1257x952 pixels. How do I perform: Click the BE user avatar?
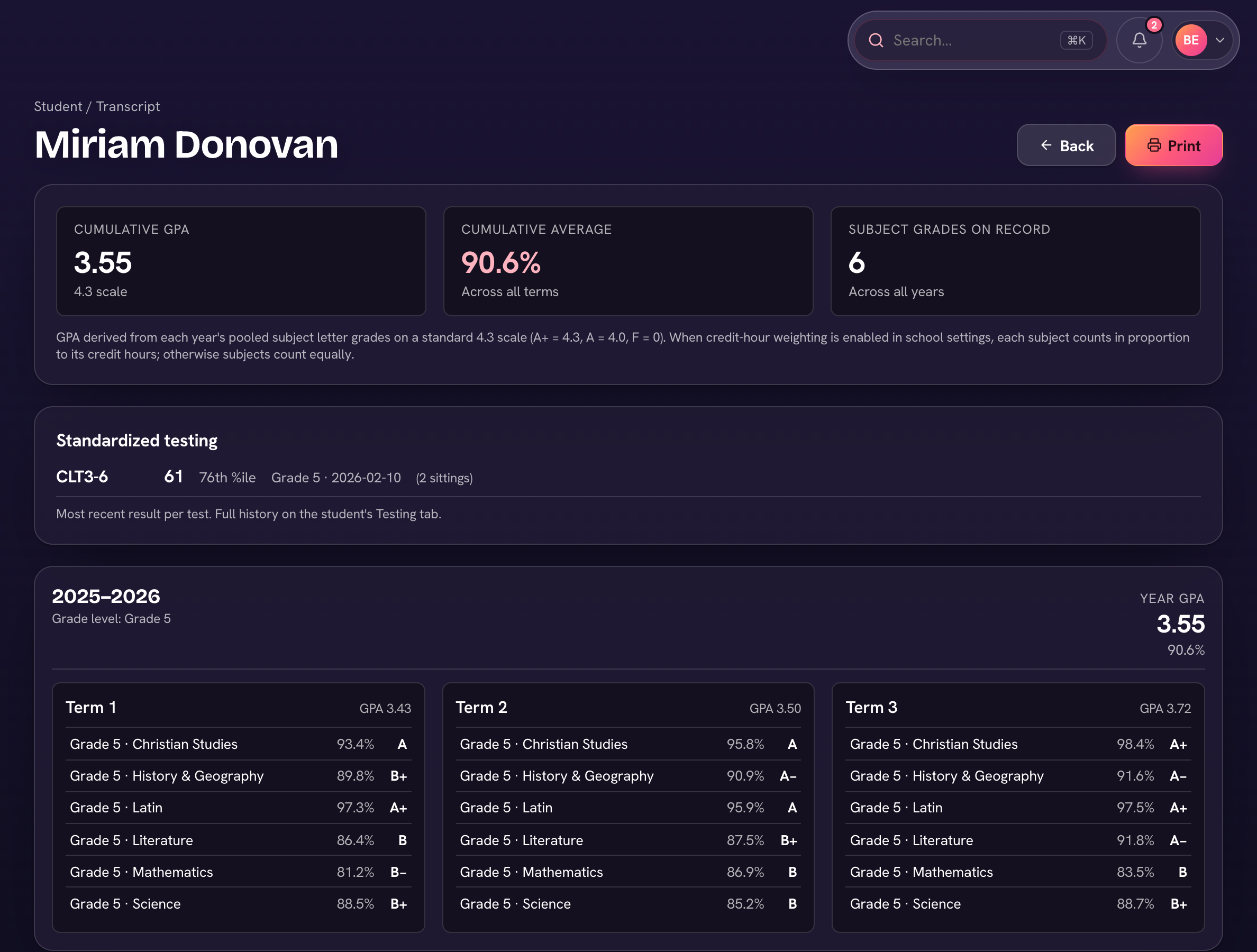[1190, 40]
